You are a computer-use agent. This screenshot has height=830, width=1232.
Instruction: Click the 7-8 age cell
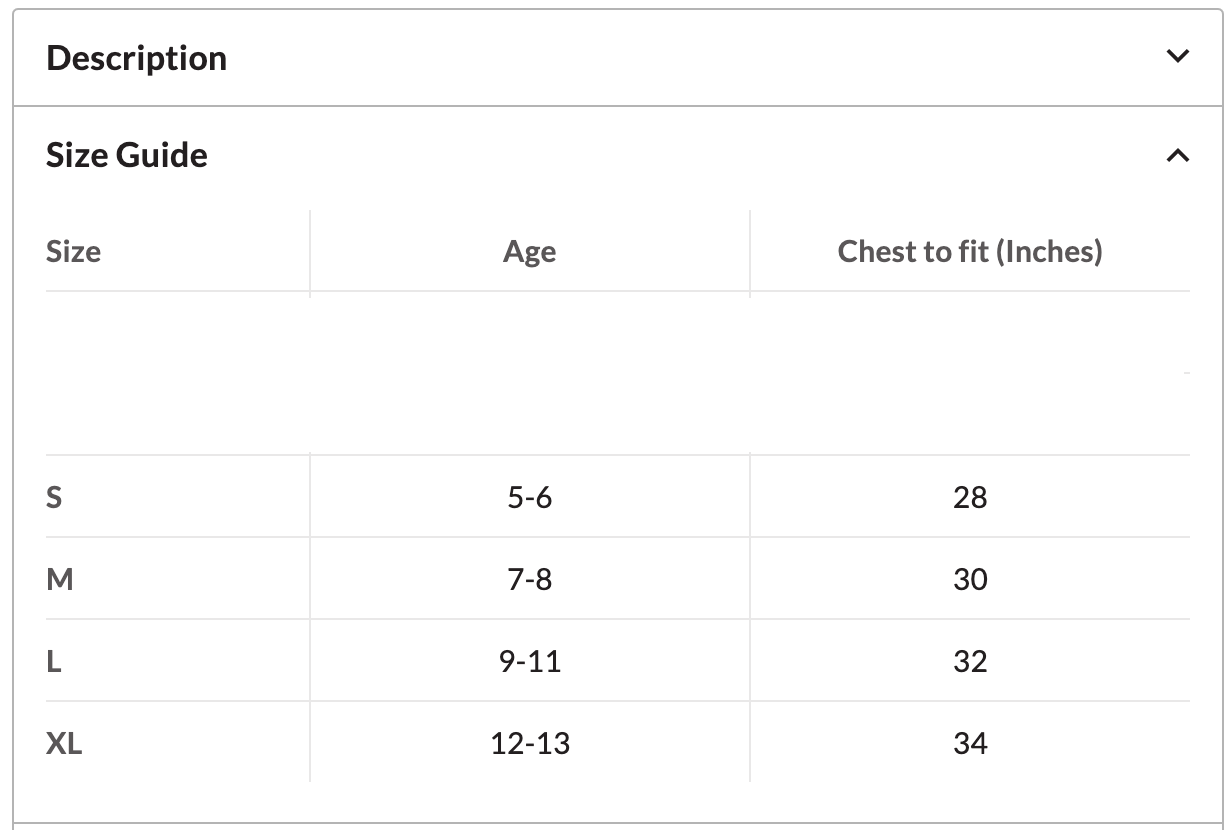[x=529, y=579]
